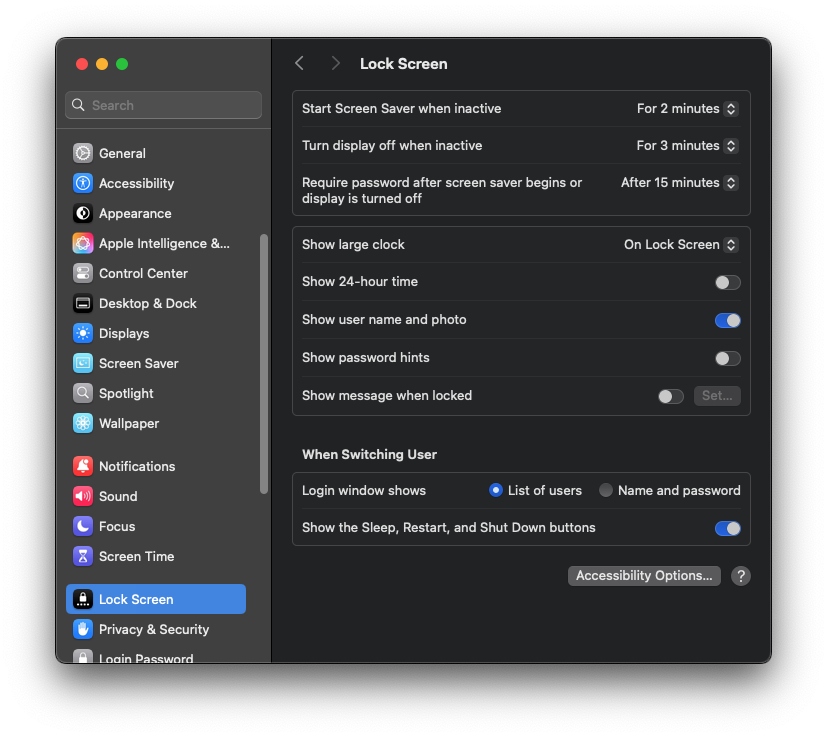
Task: Click the Focus moon icon
Action: (x=83, y=527)
